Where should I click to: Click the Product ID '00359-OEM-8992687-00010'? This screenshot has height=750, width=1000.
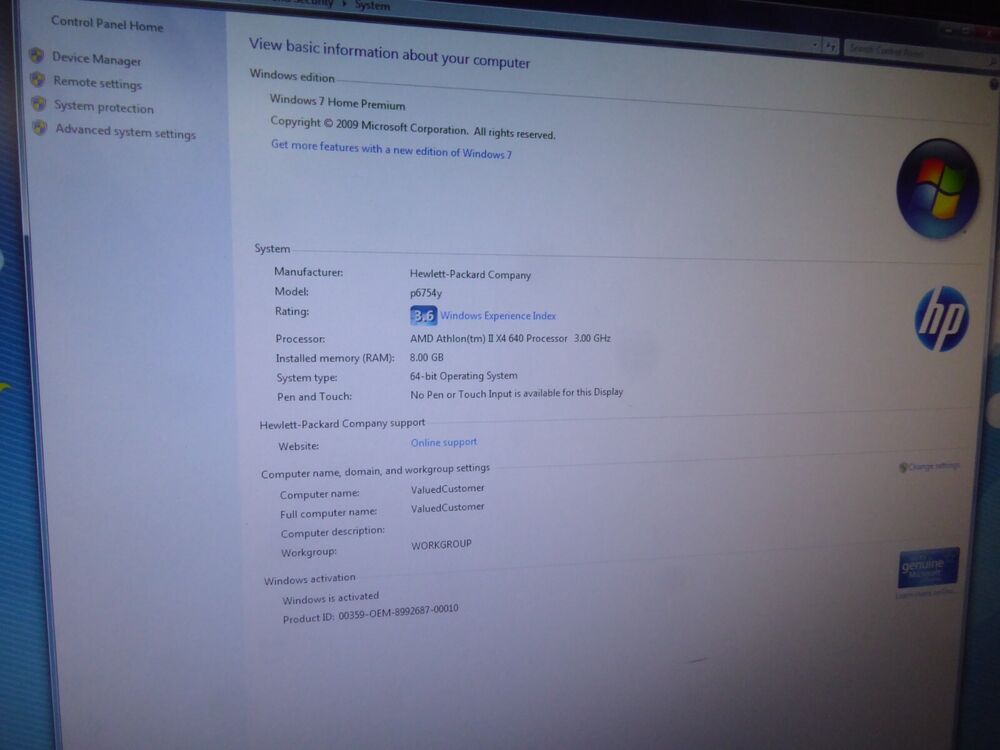tap(398, 612)
